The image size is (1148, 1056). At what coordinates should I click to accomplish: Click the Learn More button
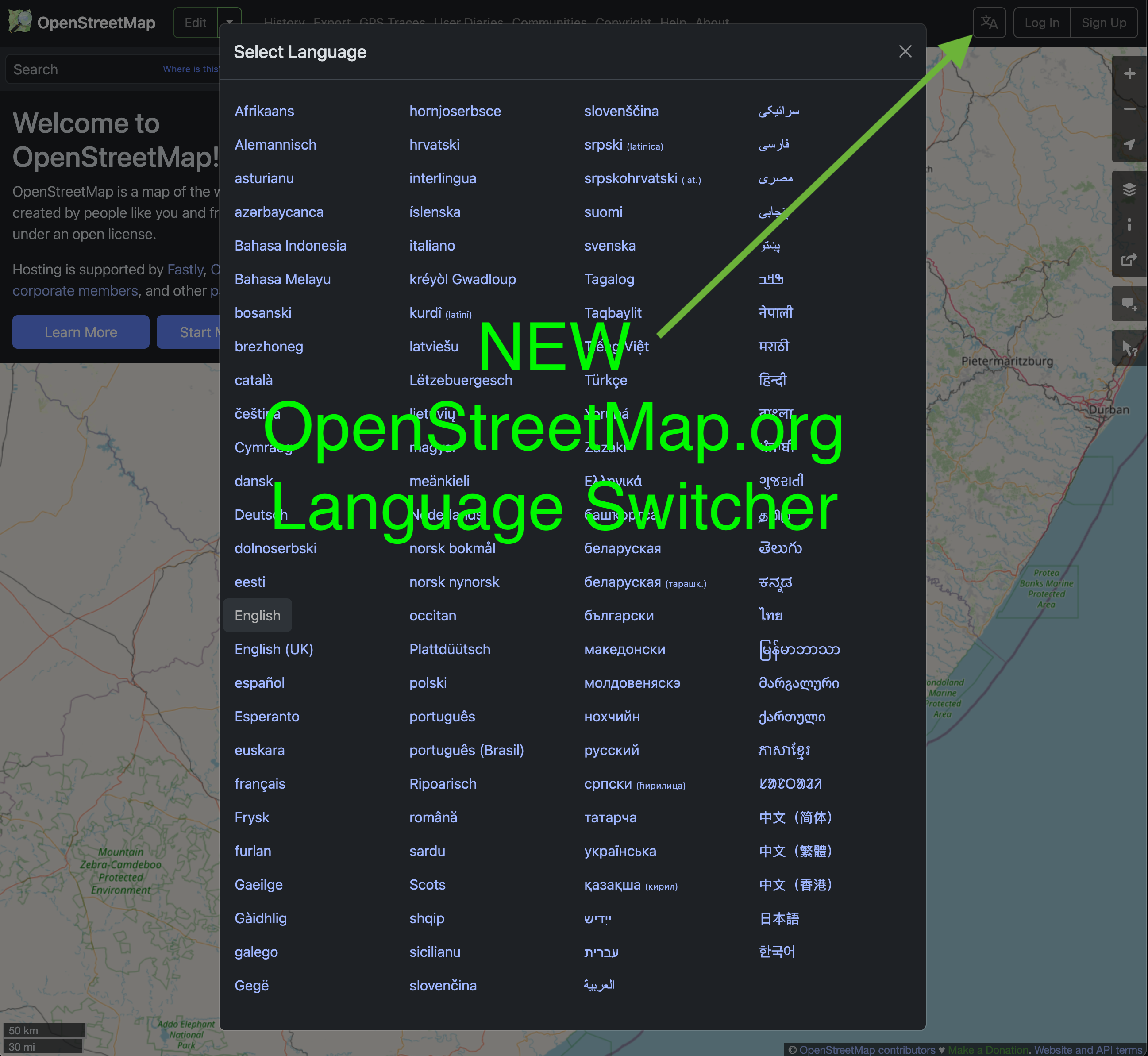click(81, 332)
